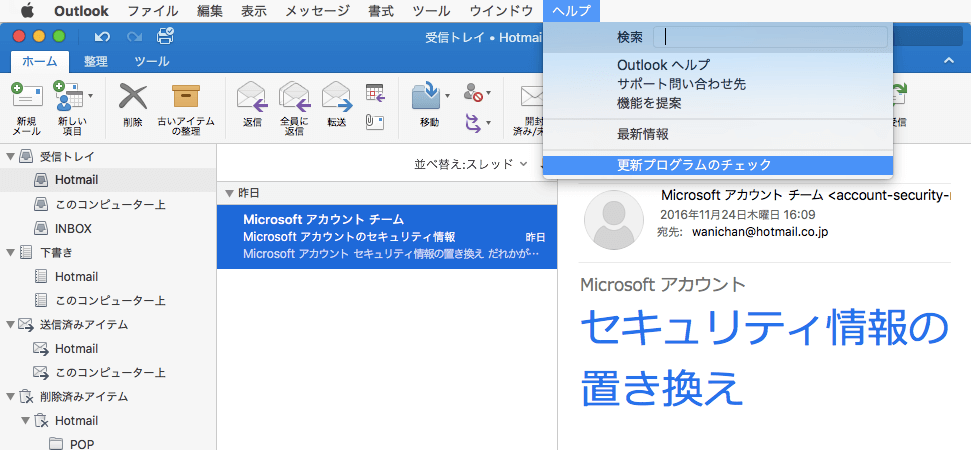Open the arrow beside the 移動 icon
This screenshot has height=450, width=971.
pyautogui.click(x=447, y=96)
